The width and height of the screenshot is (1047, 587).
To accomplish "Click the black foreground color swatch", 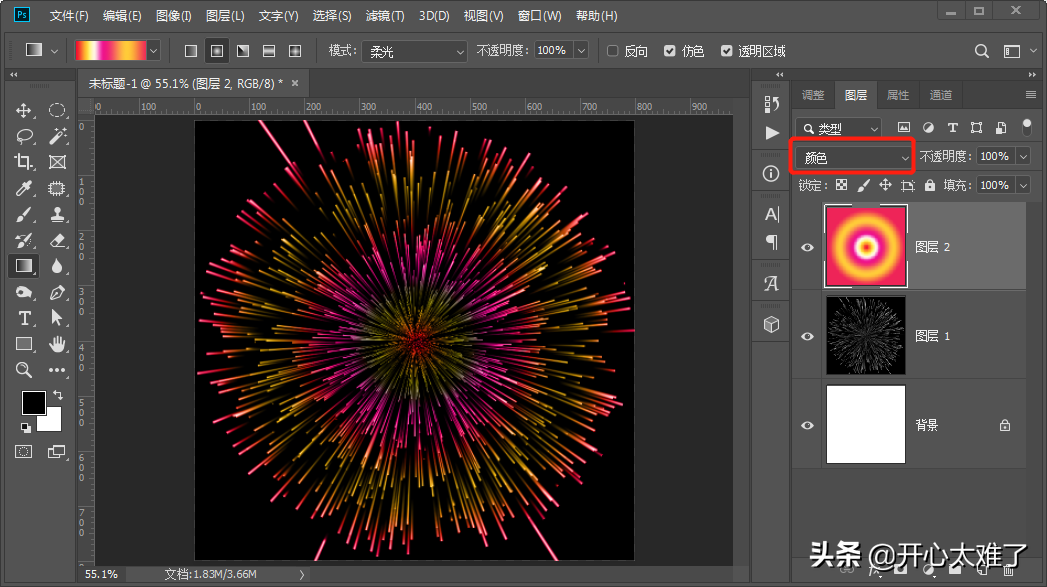I will (x=33, y=403).
